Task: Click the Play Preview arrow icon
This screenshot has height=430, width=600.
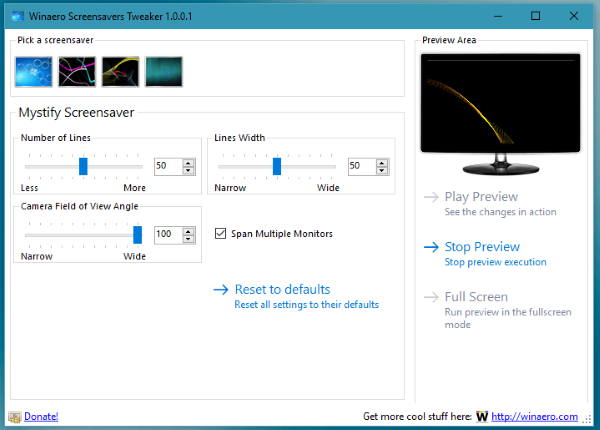Action: click(431, 197)
